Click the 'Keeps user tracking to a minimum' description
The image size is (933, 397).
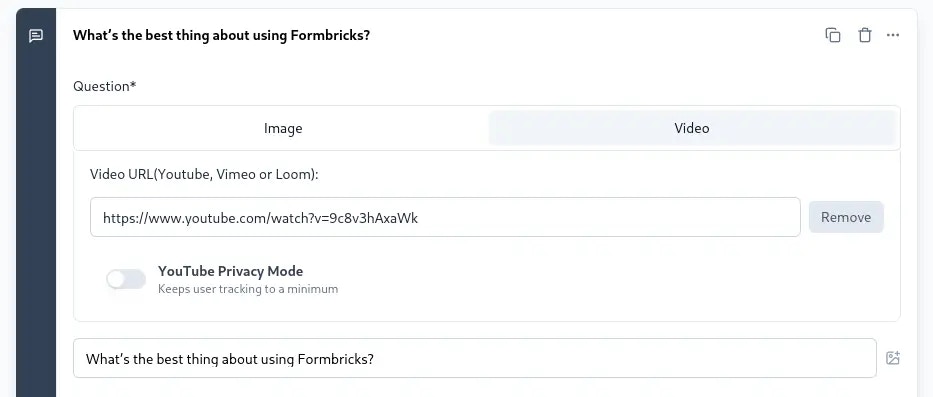click(x=248, y=289)
